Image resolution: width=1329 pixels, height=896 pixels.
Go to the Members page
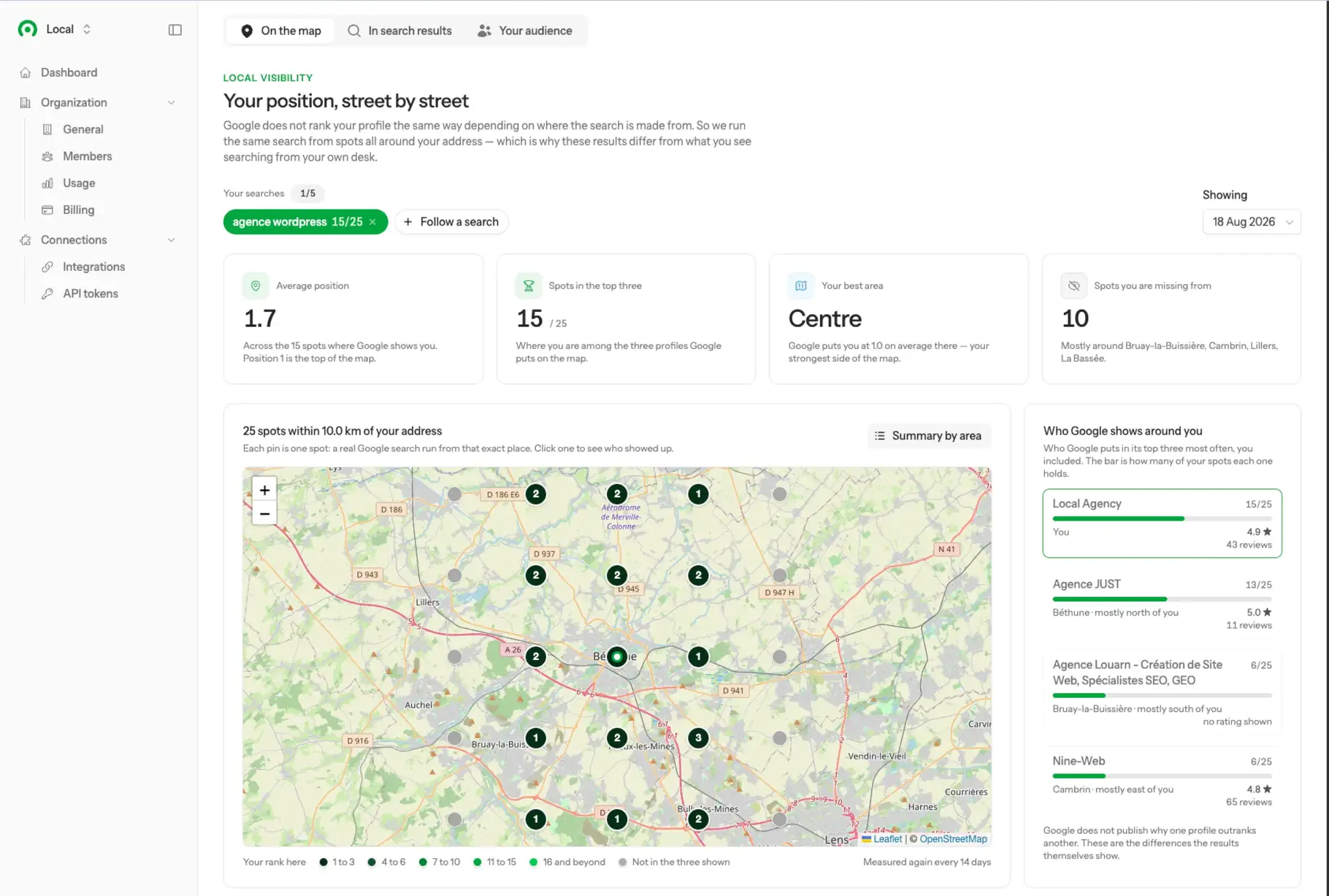coord(87,156)
